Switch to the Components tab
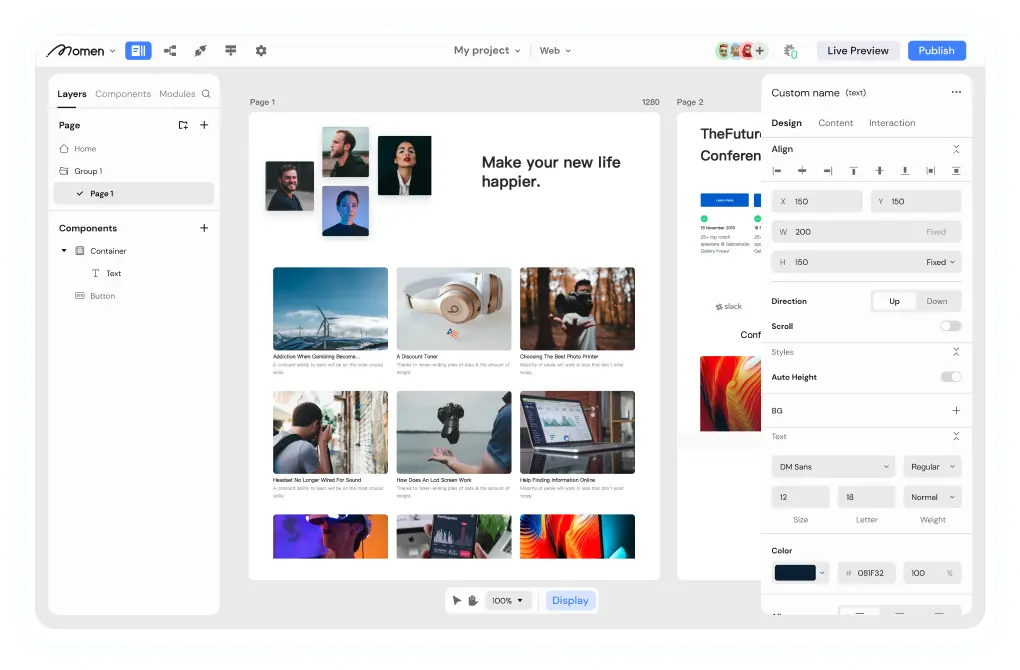The height and width of the screenshot is (670, 1020). point(123,94)
